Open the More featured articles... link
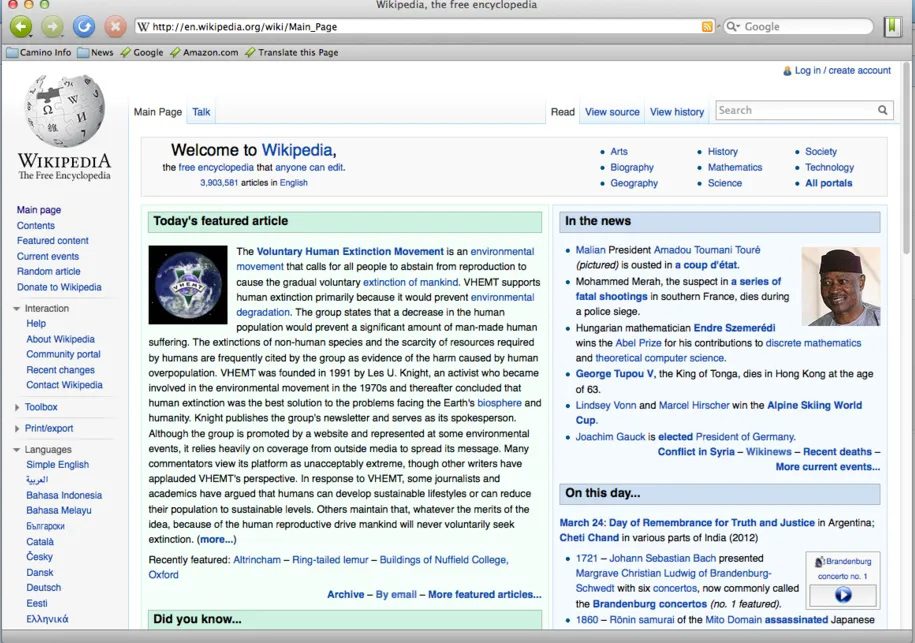915x643 pixels. (x=485, y=595)
